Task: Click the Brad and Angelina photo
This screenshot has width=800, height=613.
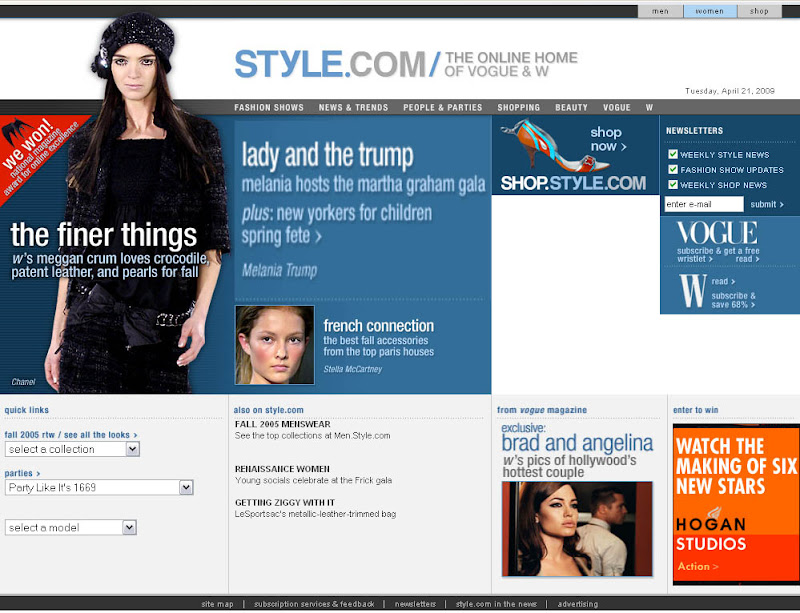Action: (577, 529)
